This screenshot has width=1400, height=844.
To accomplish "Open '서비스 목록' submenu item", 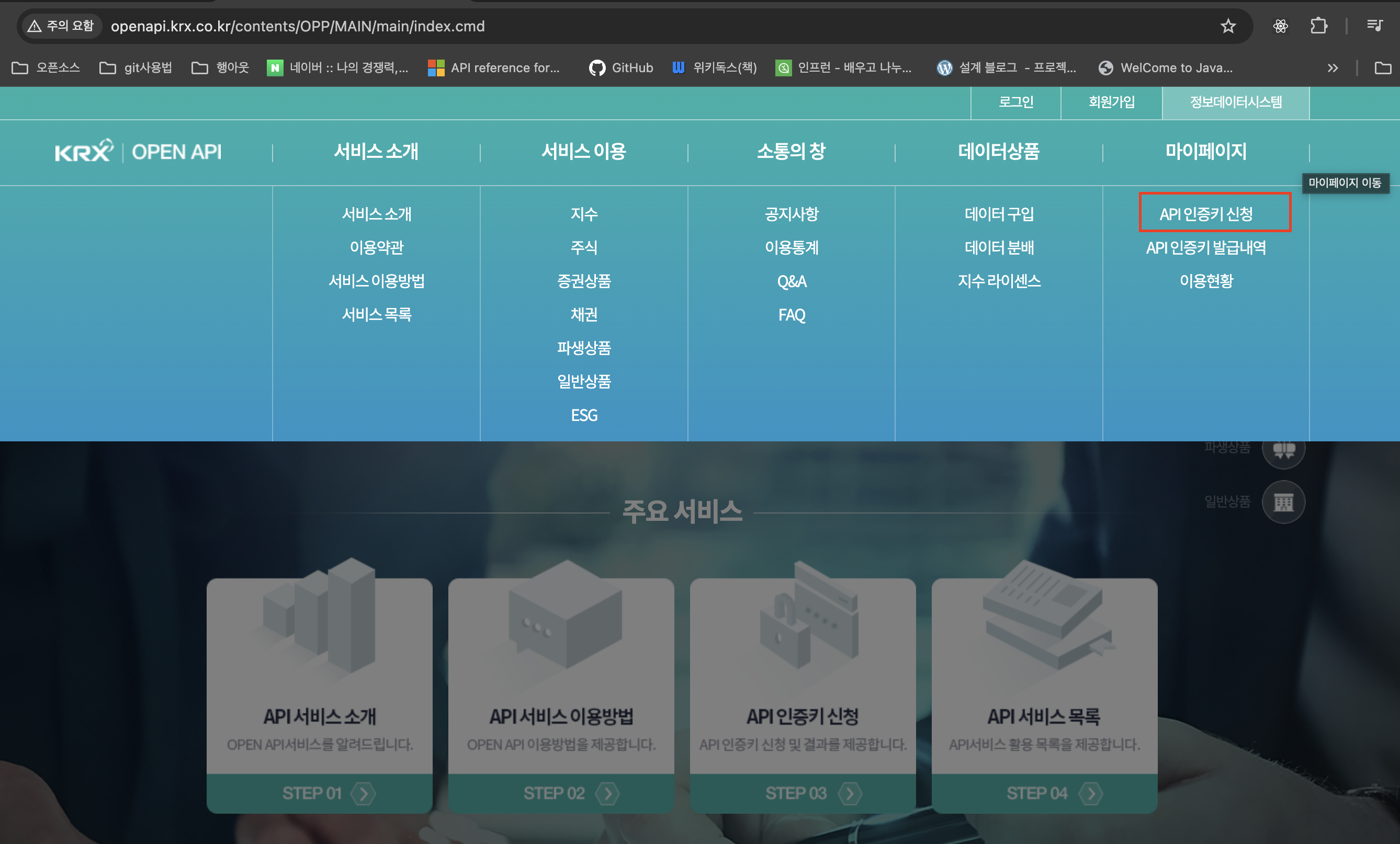I will pos(376,315).
